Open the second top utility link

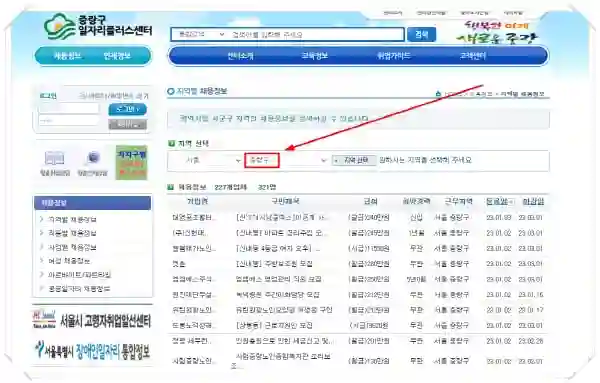point(431,13)
